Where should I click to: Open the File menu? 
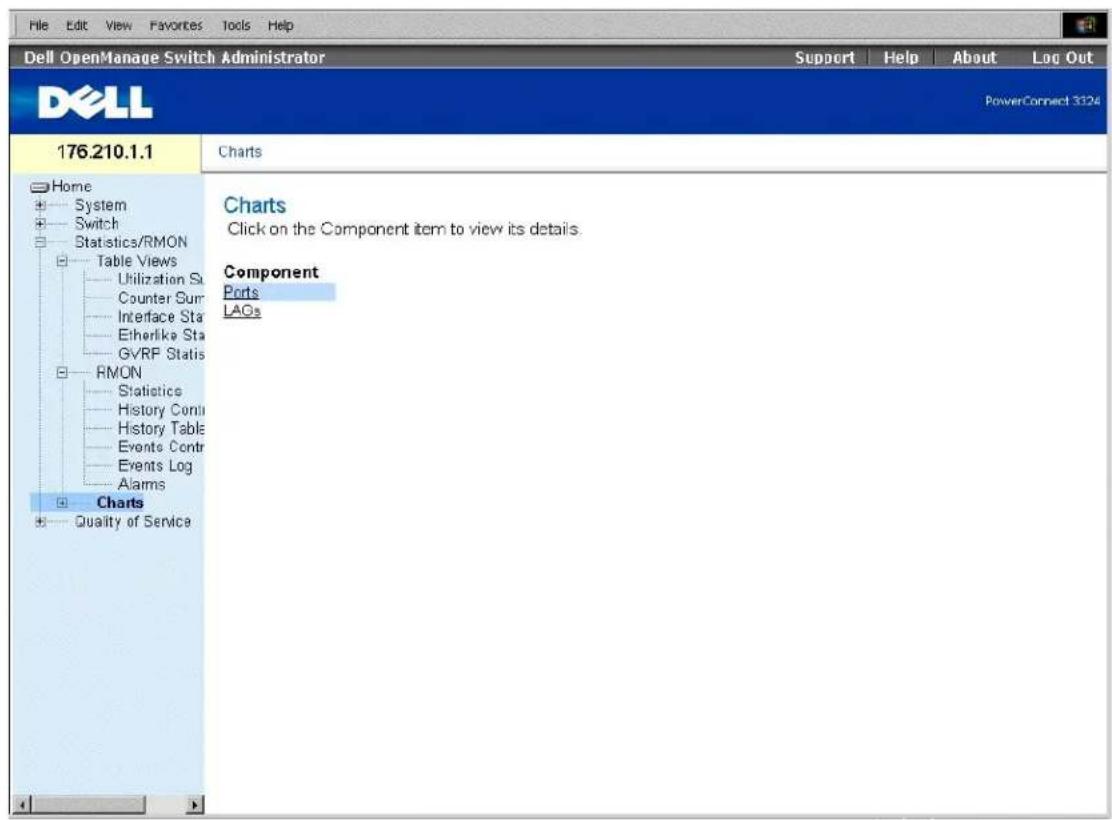[38, 26]
